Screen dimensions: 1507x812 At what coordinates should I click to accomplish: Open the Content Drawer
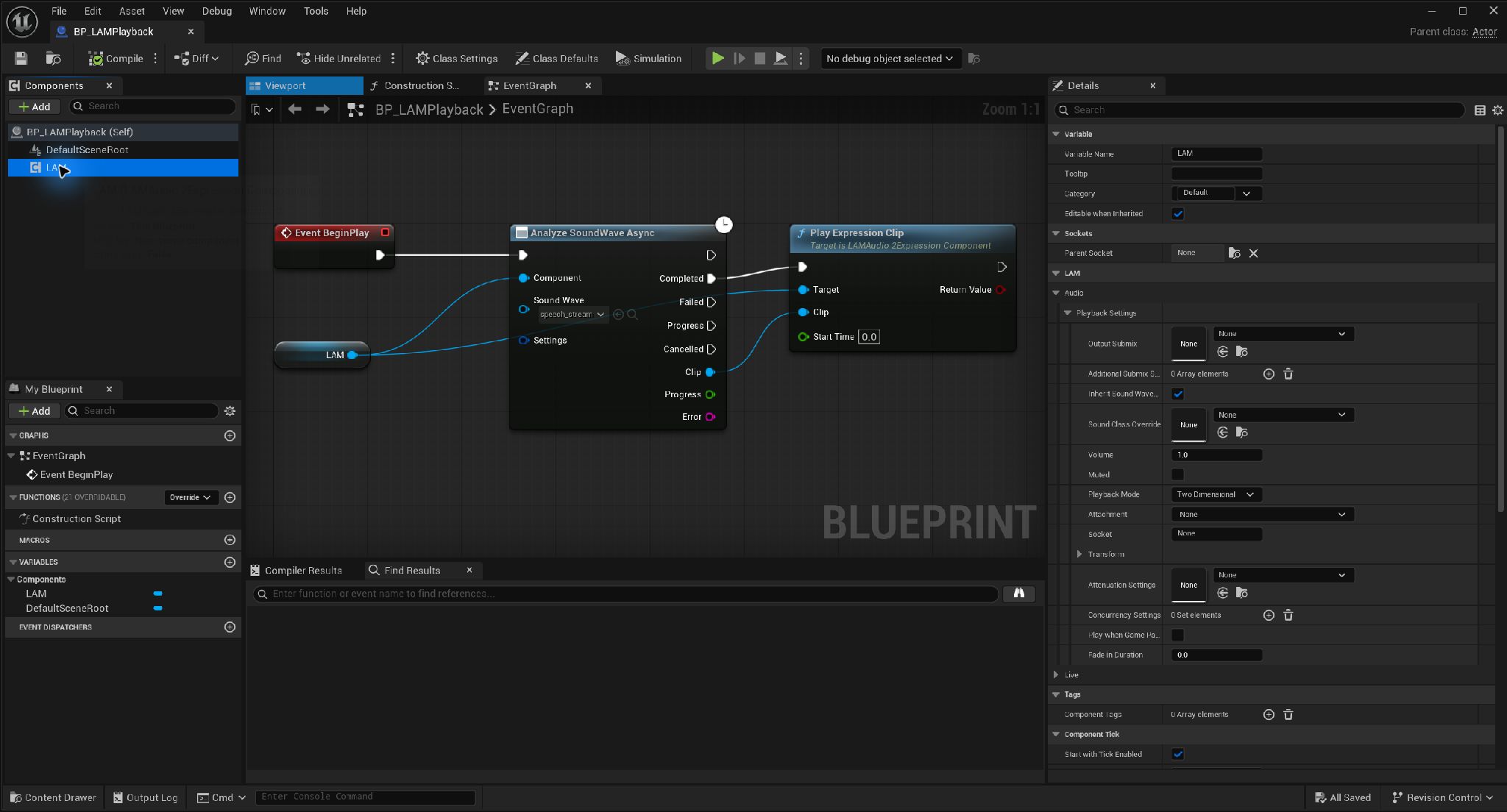click(53, 797)
